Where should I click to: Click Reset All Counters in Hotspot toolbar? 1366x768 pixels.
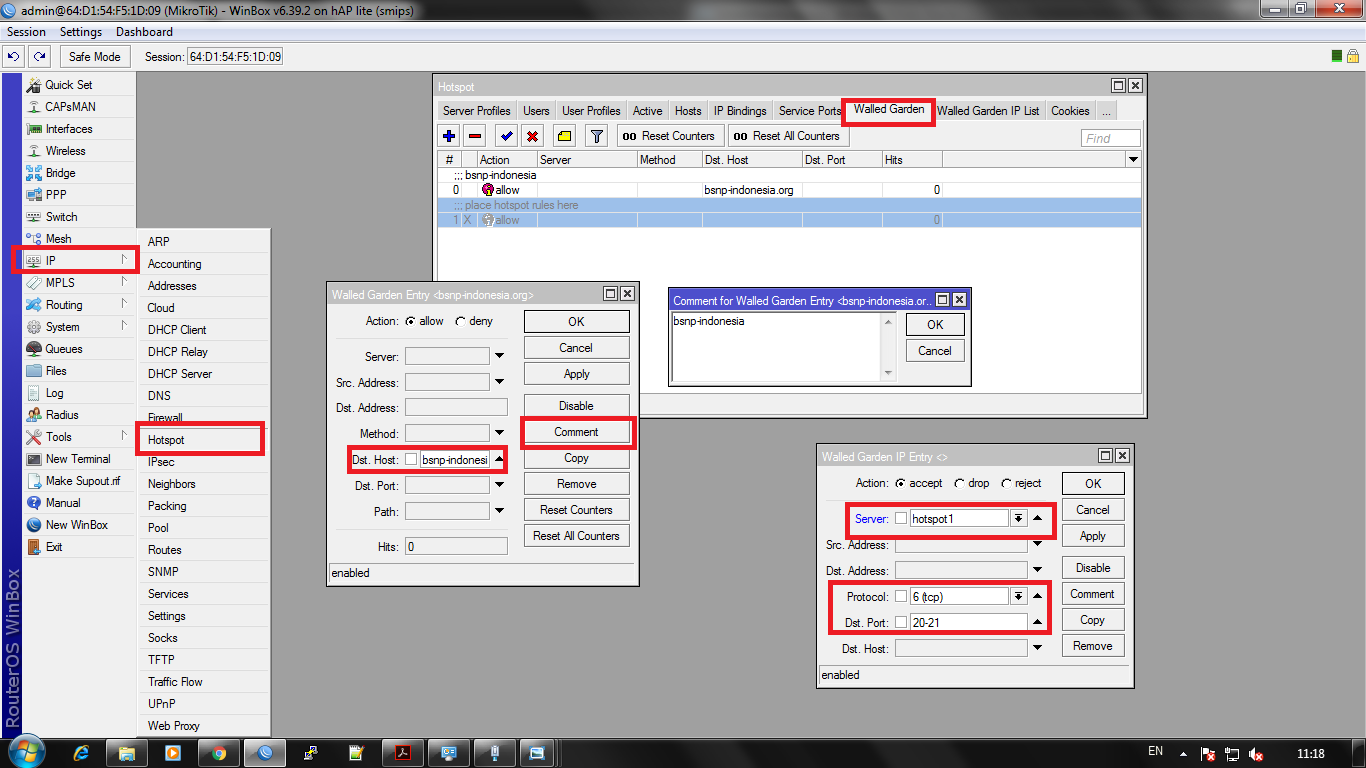786,136
